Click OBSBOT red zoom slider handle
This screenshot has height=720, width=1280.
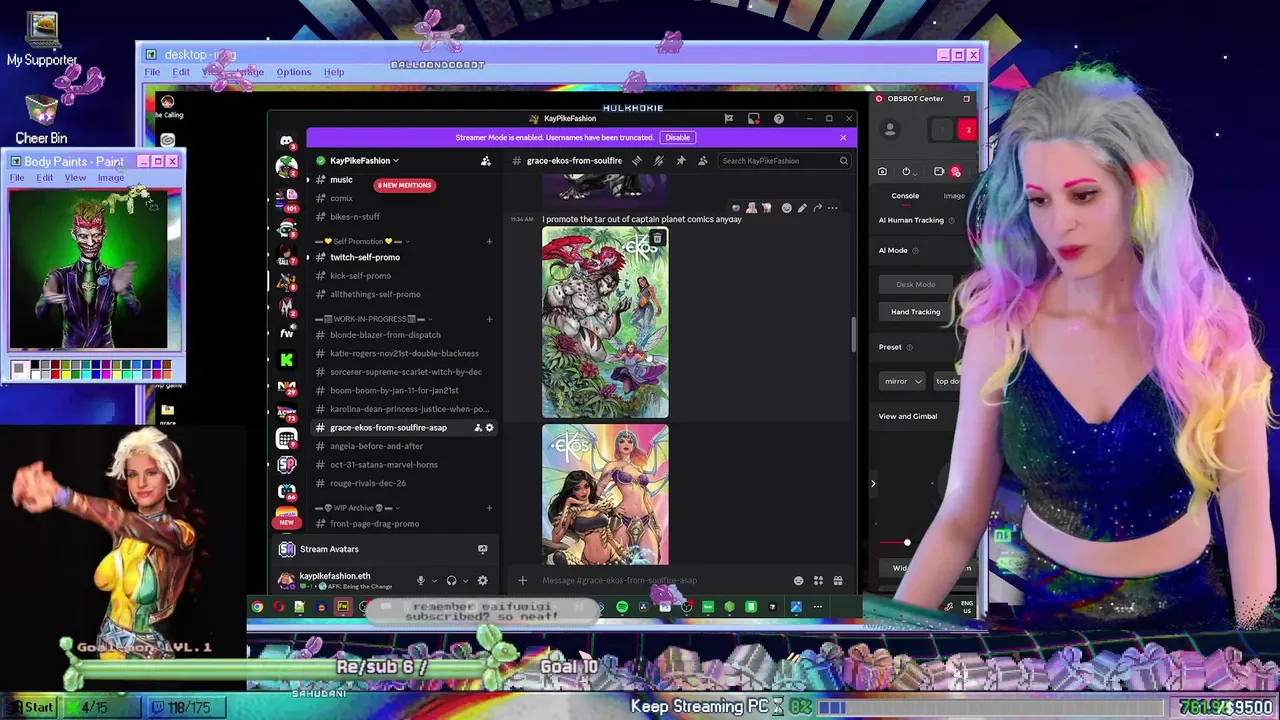907,543
